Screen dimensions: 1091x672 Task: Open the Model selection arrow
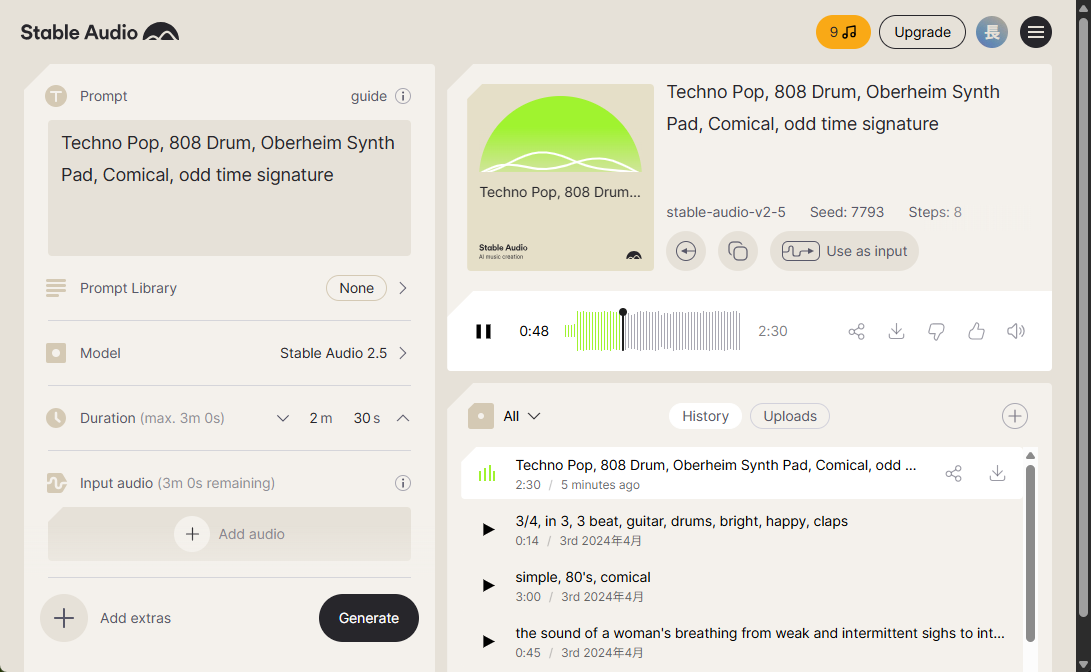point(403,353)
